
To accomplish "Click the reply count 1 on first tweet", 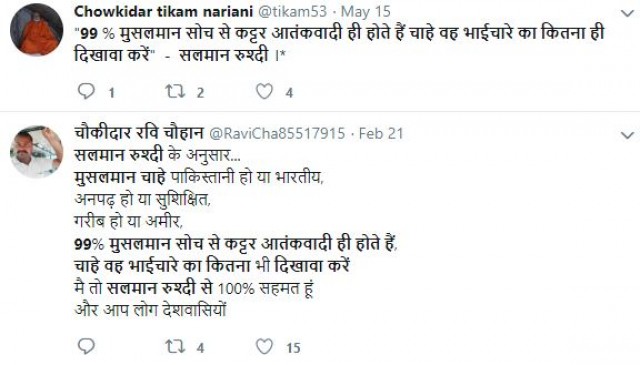I will (111, 93).
